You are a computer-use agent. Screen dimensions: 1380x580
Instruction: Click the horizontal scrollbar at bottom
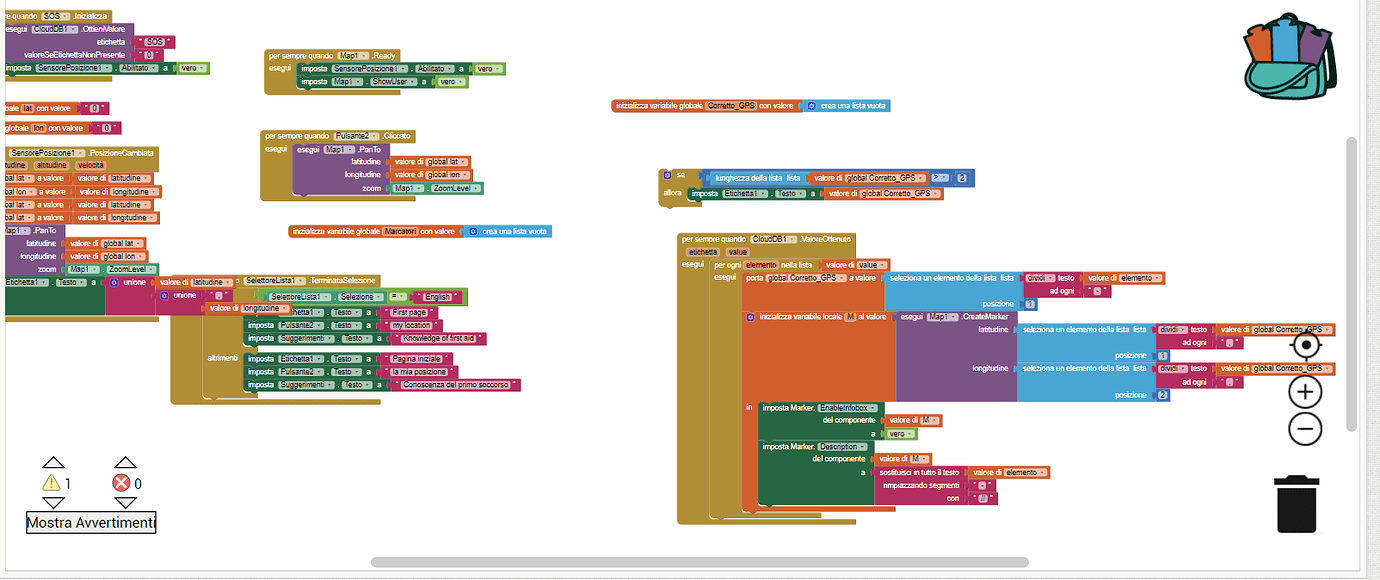click(x=699, y=562)
